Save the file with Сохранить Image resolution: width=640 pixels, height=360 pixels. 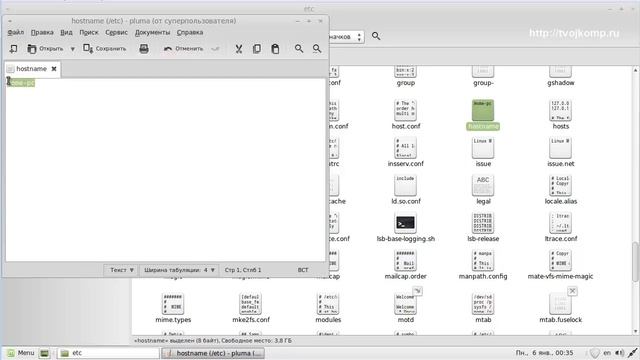(x=104, y=49)
